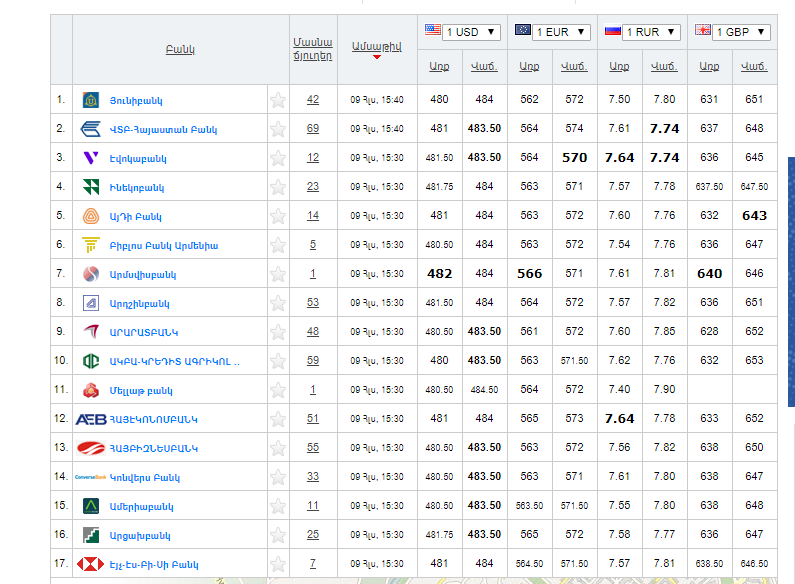Viewport: 795px width, 584px height.
Task: Sort by EUR buy rate header
Action: 529,66
